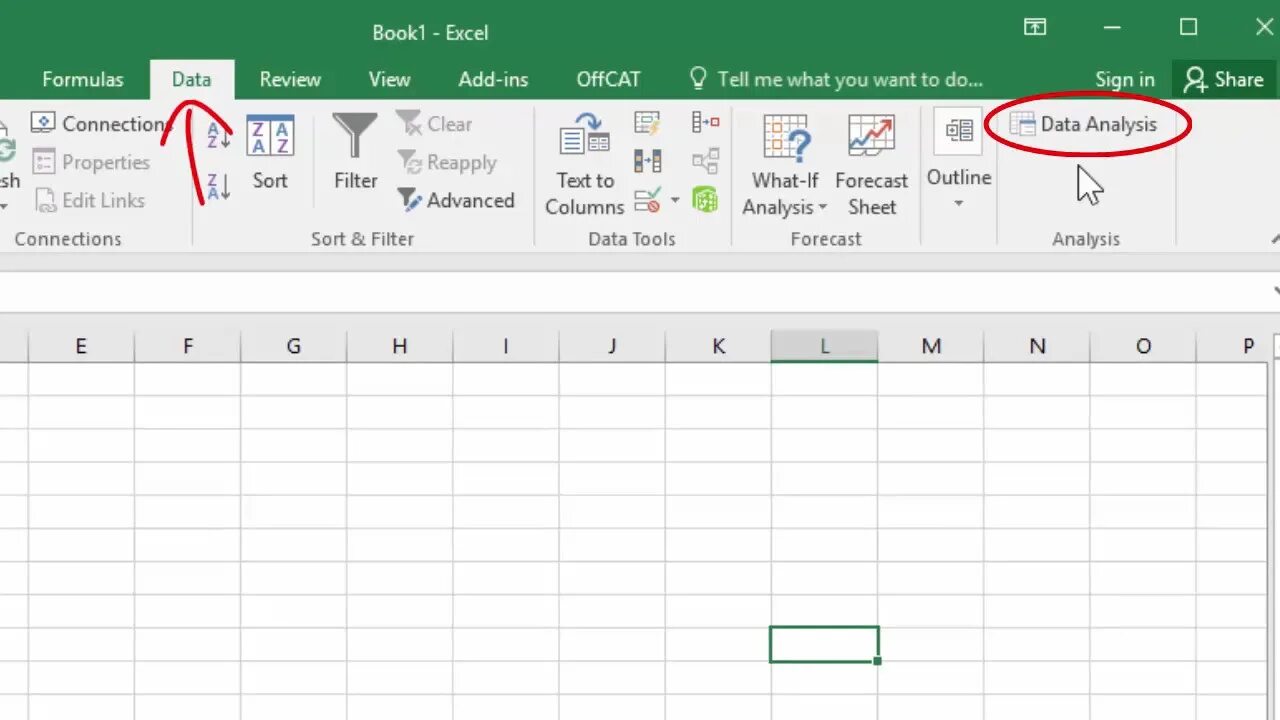Select the Data ribbon tab
This screenshot has height=720, width=1280.
[191, 80]
